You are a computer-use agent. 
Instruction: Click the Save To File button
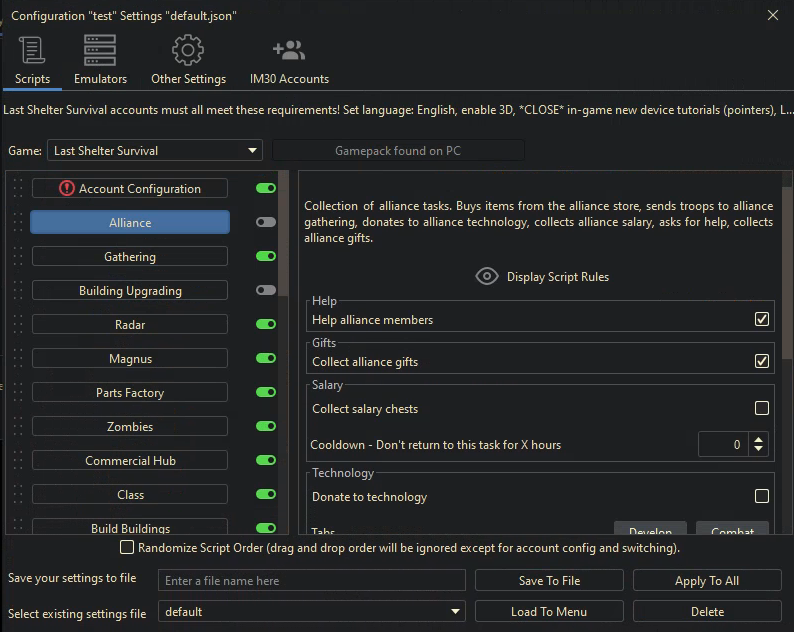pyautogui.click(x=549, y=581)
